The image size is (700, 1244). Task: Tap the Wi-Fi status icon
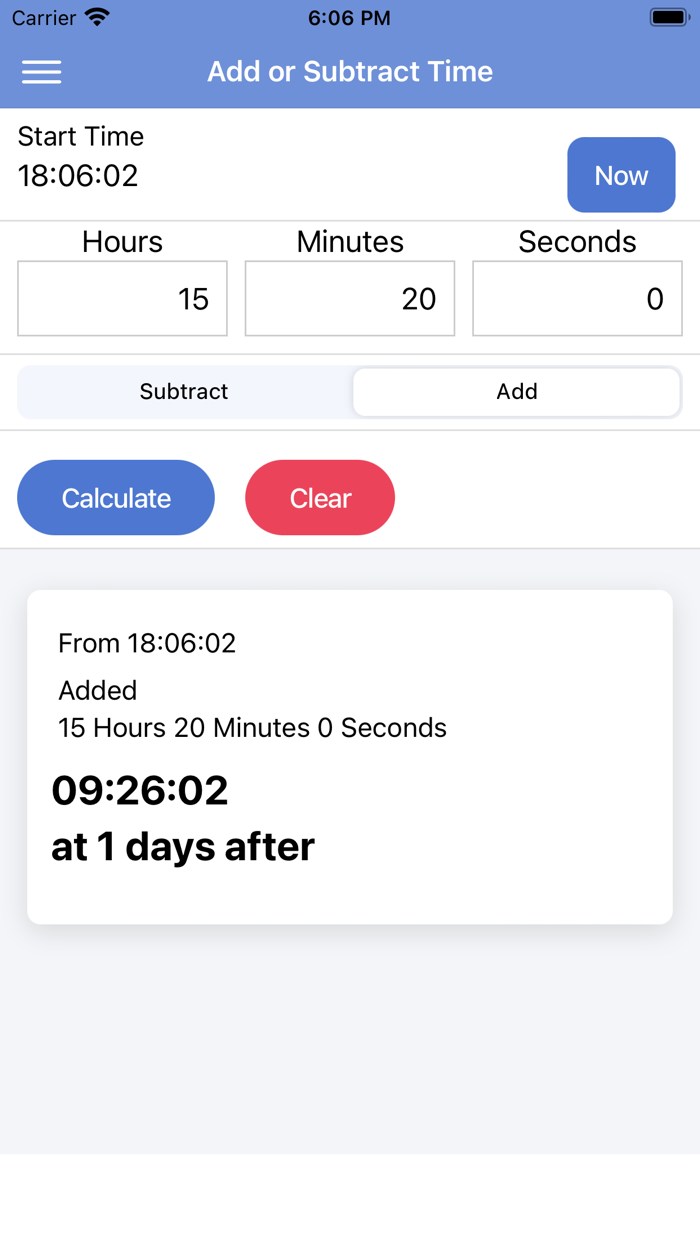click(x=94, y=16)
